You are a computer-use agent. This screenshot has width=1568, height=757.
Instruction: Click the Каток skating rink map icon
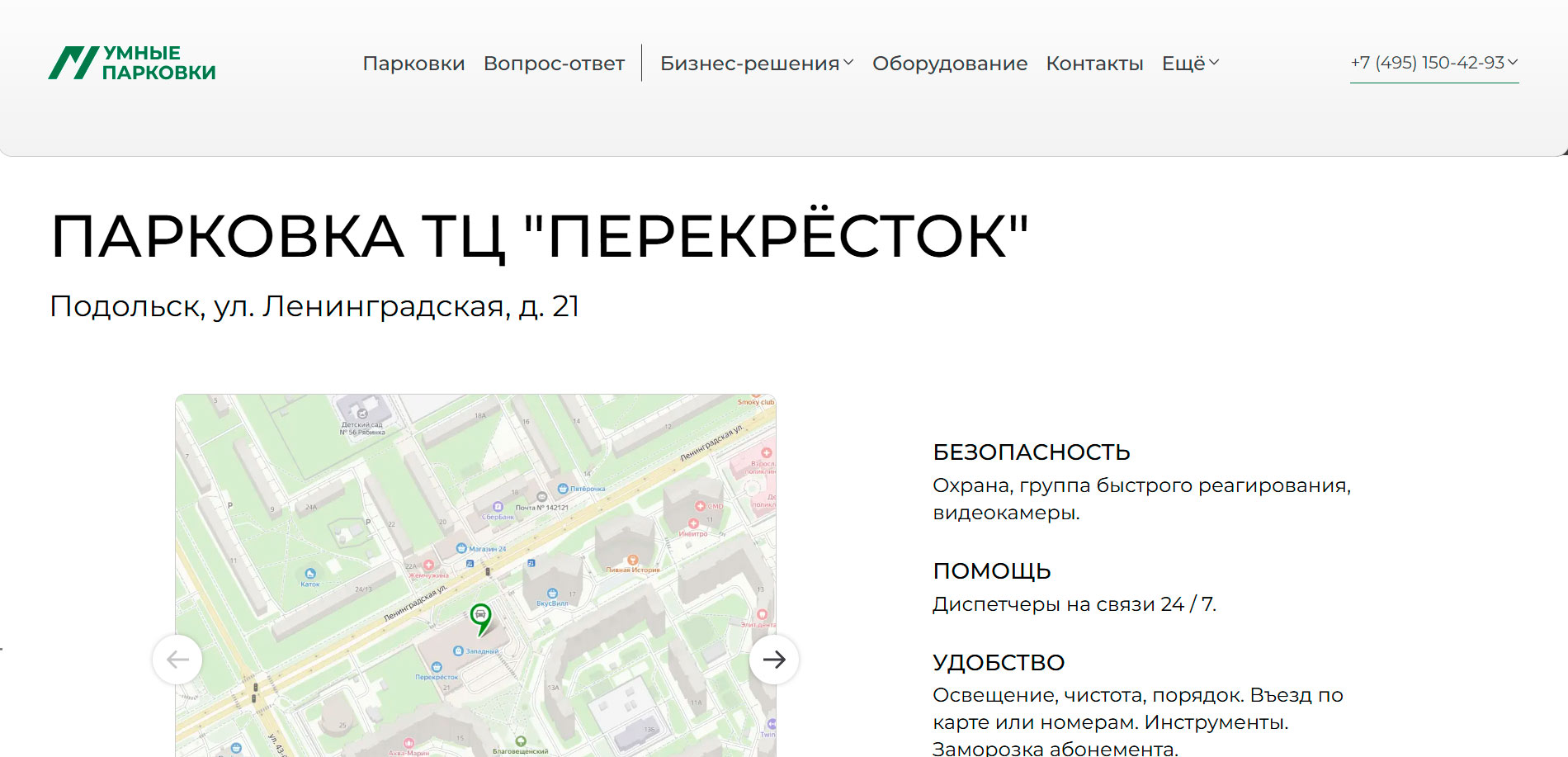point(310,574)
